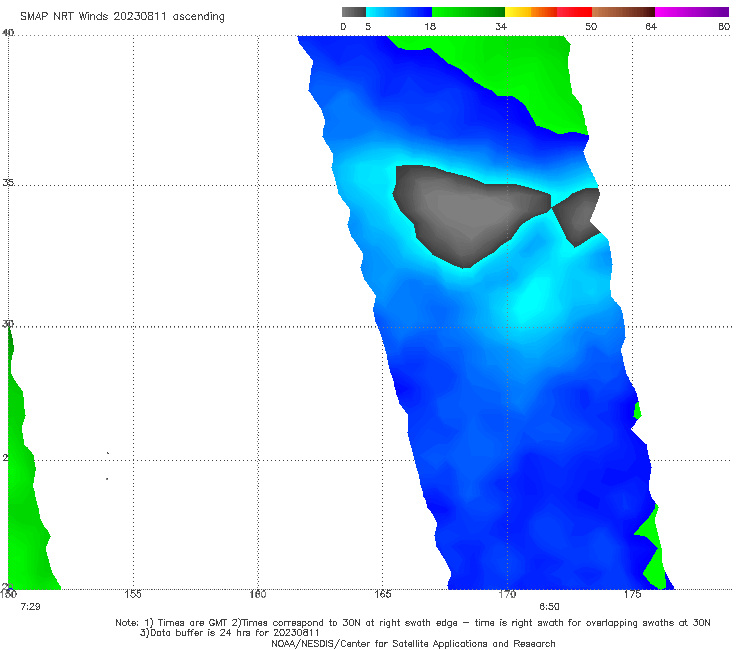Screen dimensions: 740x650
Task: Click the longitude label '150'
Action: (8, 594)
